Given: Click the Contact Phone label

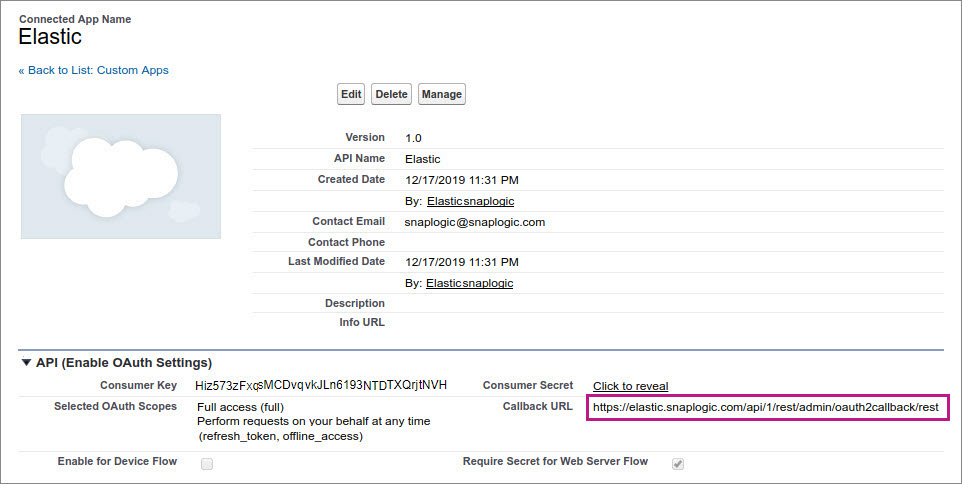Looking at the screenshot, I should click(x=347, y=242).
